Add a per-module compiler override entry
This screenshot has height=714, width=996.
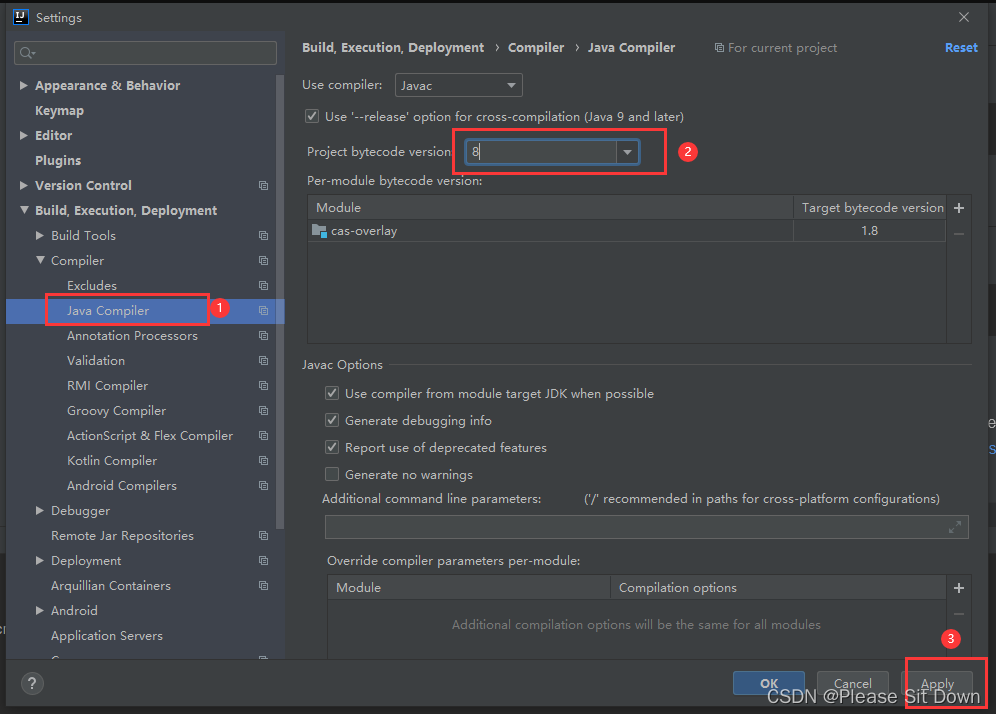pyautogui.click(x=959, y=588)
